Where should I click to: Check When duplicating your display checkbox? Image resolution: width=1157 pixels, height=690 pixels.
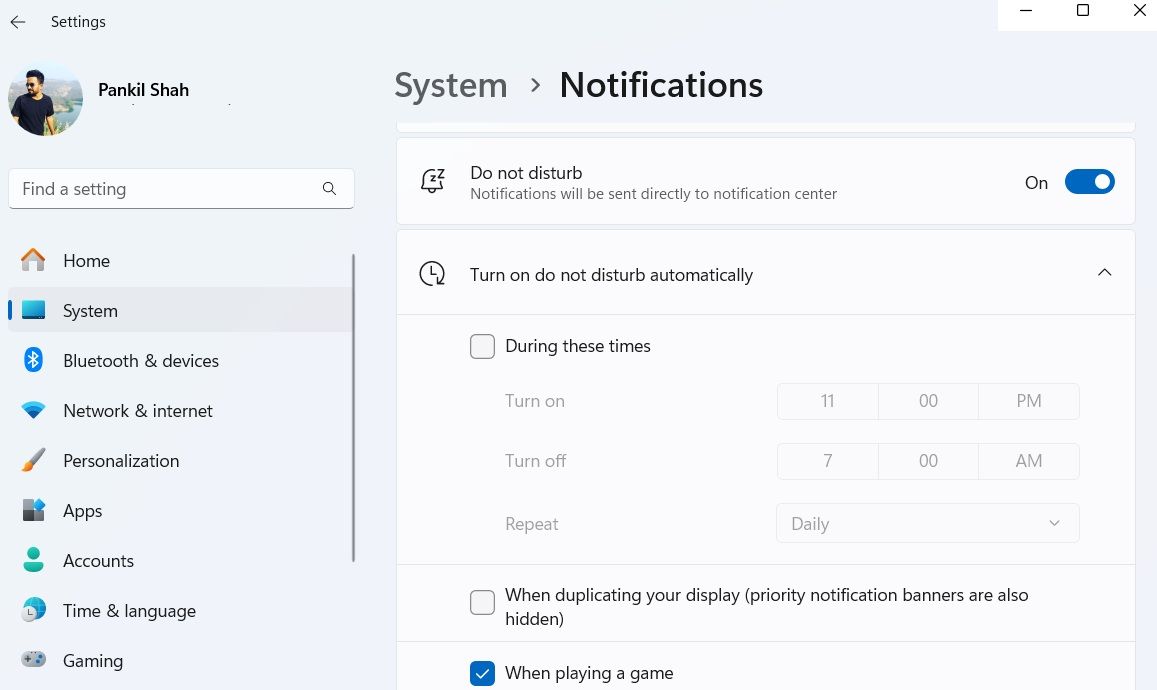pos(483,602)
